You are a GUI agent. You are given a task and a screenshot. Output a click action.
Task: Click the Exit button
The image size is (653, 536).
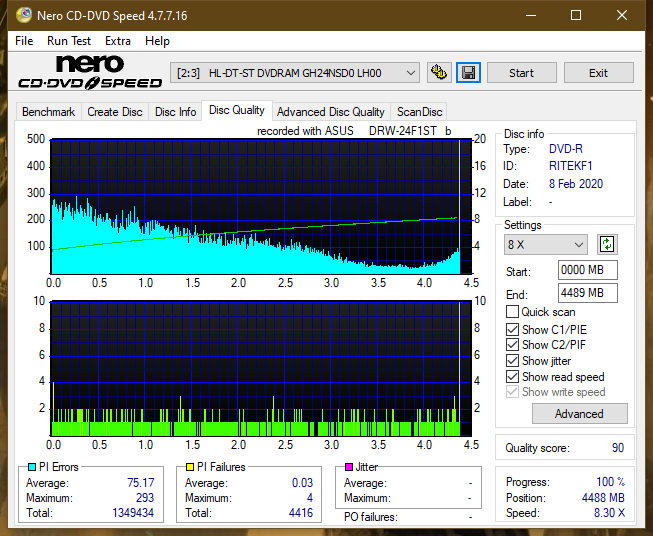tap(598, 73)
